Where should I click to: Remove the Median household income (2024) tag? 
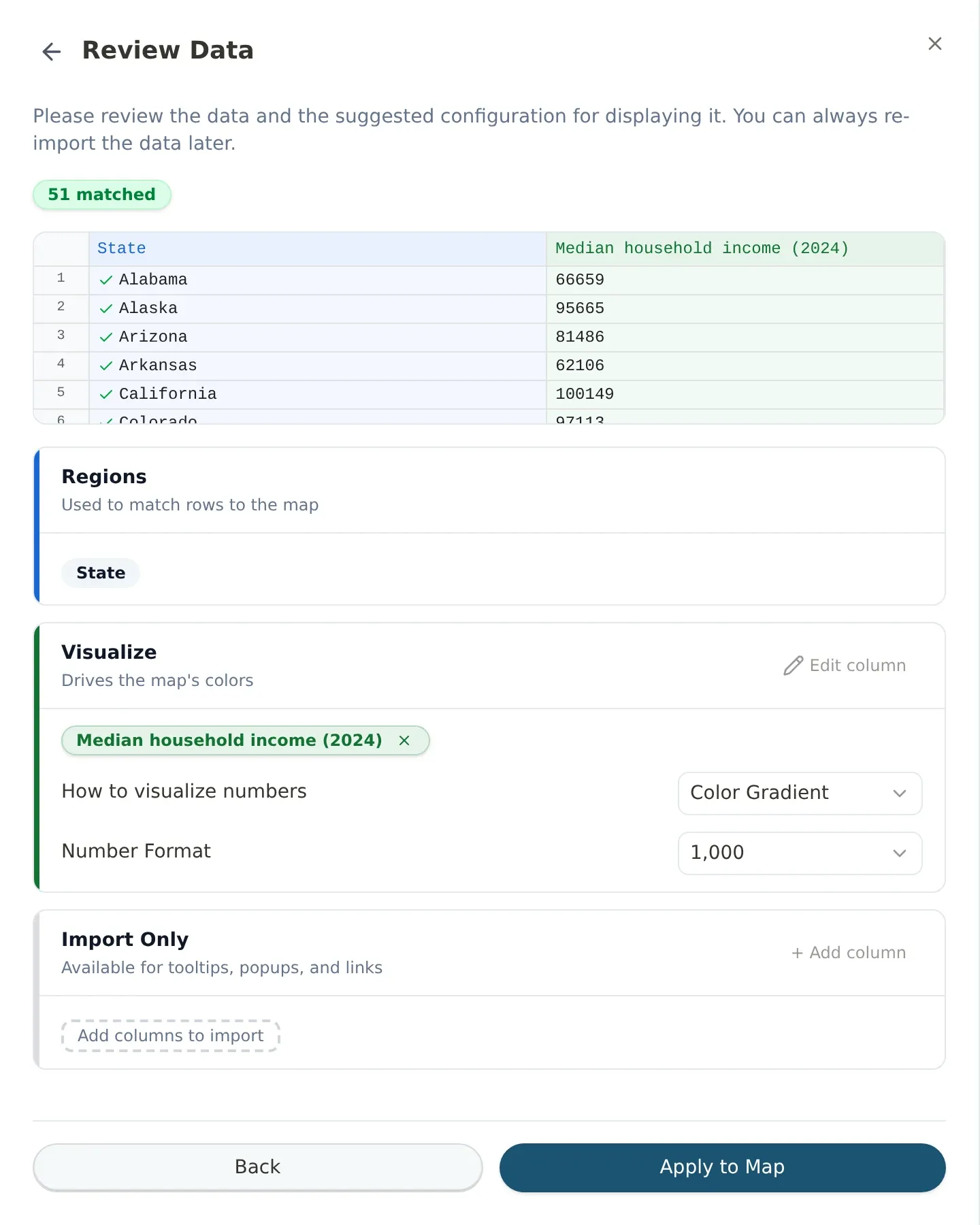coord(404,740)
